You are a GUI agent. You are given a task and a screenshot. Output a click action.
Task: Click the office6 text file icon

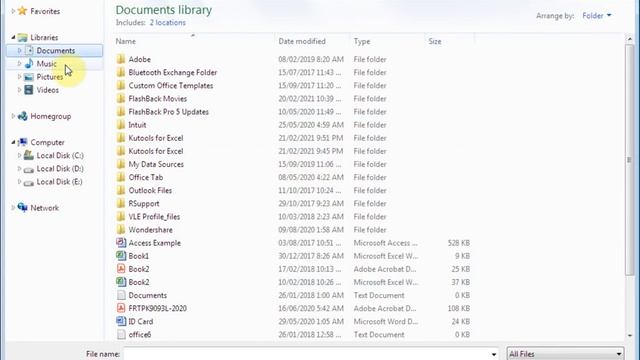121,334
